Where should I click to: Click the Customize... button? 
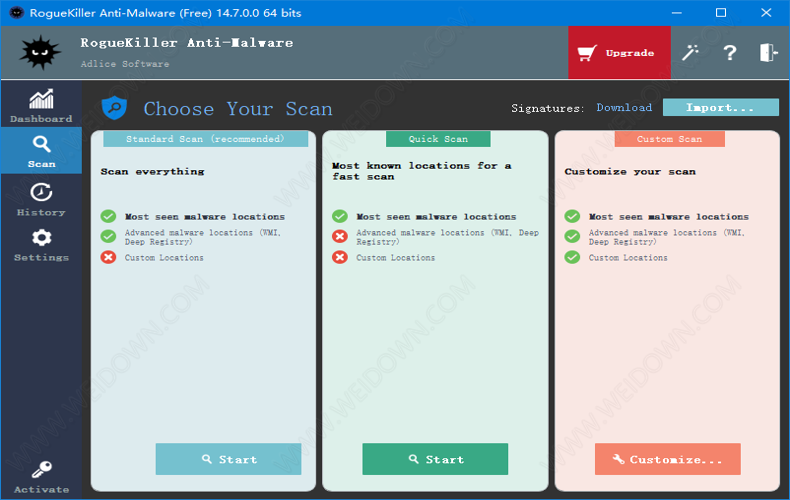point(668,459)
